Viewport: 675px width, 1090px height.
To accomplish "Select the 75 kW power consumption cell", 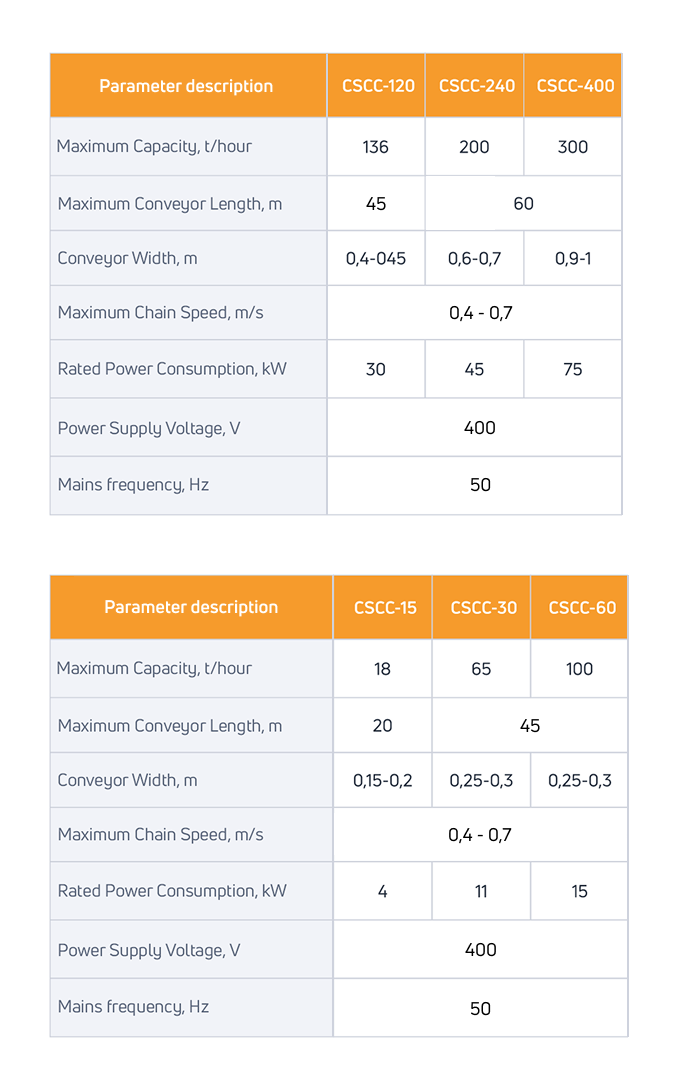I will click(x=573, y=369).
